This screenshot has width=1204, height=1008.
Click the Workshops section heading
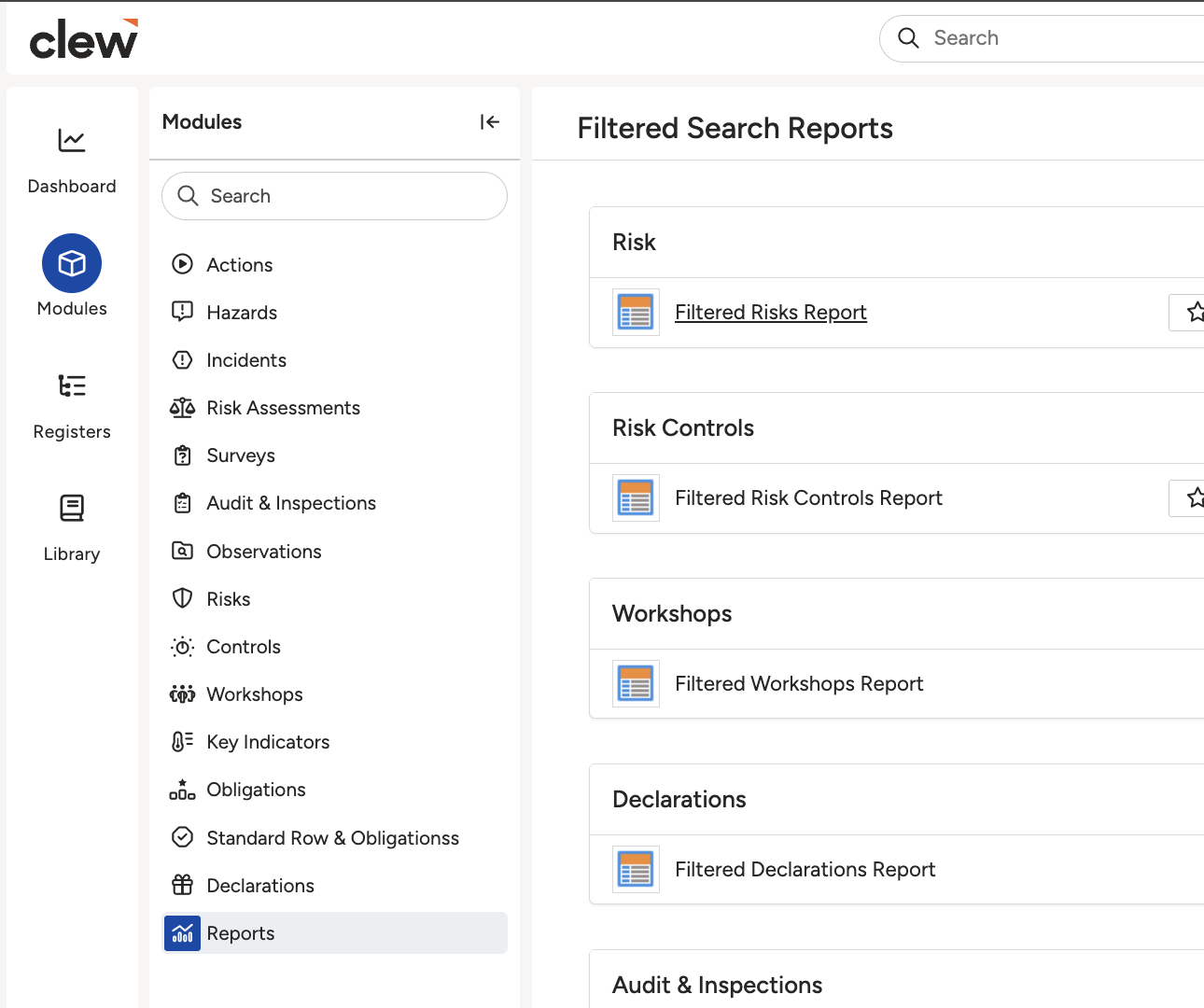click(672, 614)
